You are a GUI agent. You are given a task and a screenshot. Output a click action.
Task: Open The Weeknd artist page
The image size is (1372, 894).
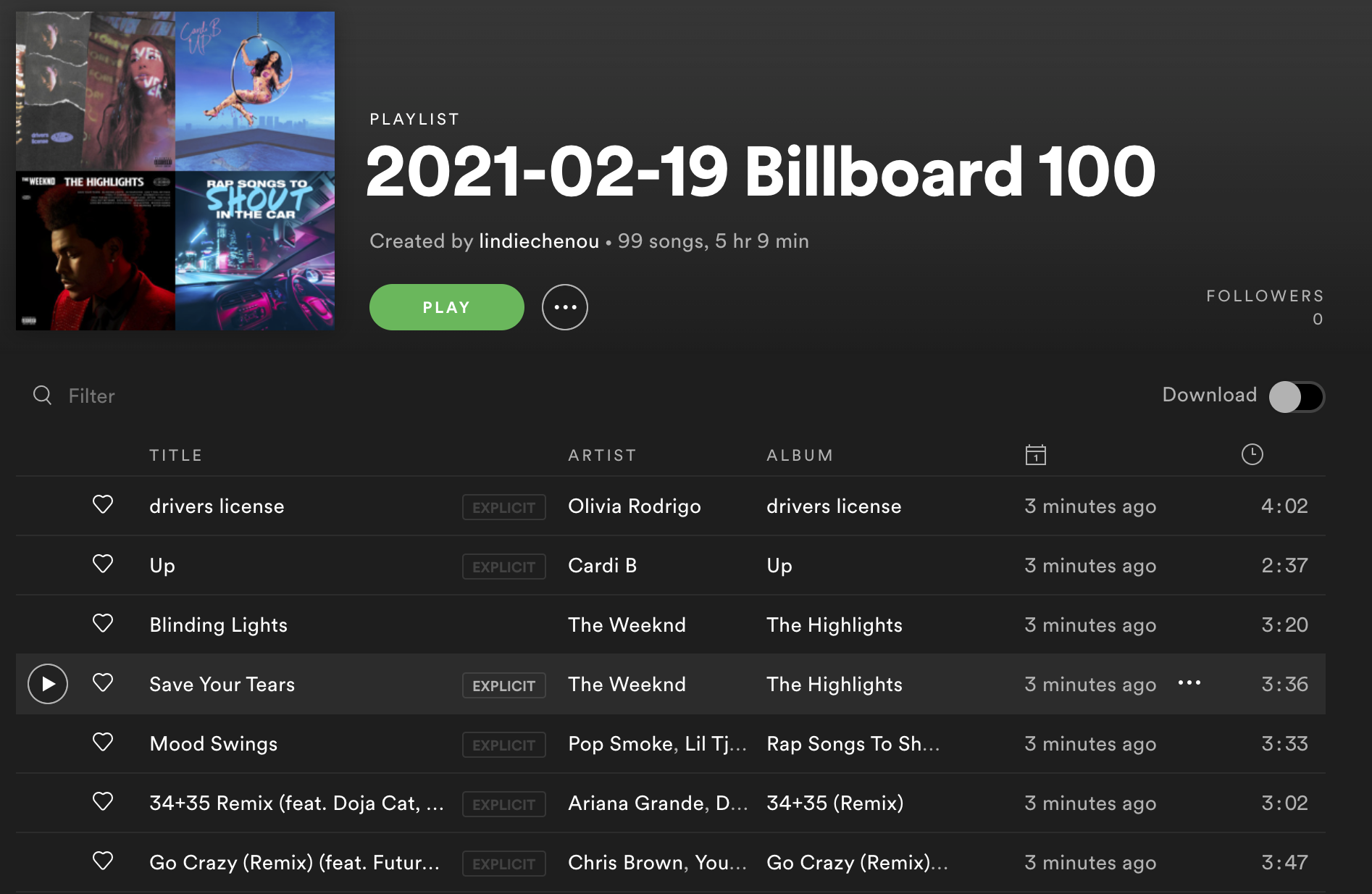(627, 624)
